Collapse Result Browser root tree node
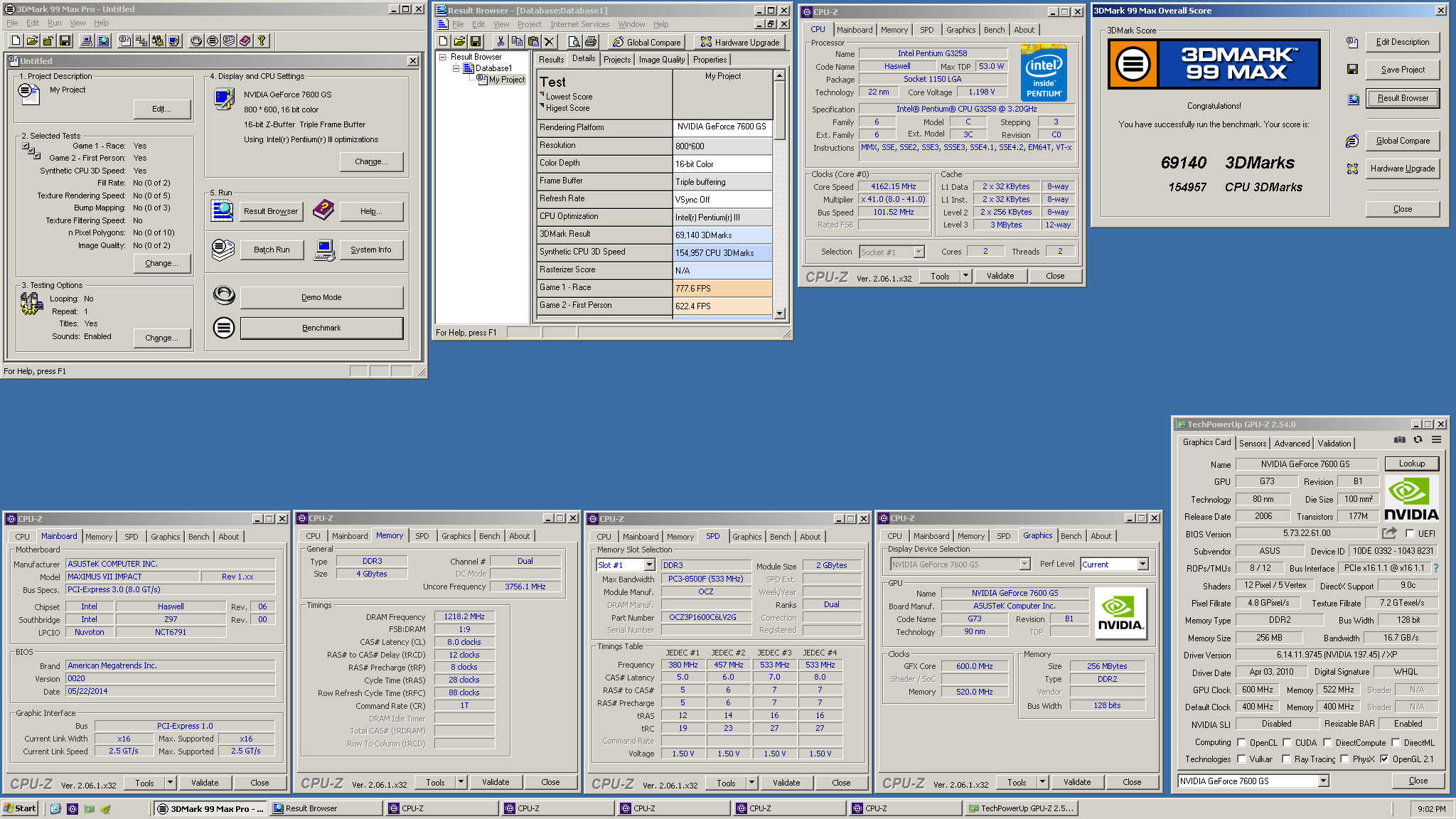Viewport: 1456px width, 819px height. pos(442,57)
